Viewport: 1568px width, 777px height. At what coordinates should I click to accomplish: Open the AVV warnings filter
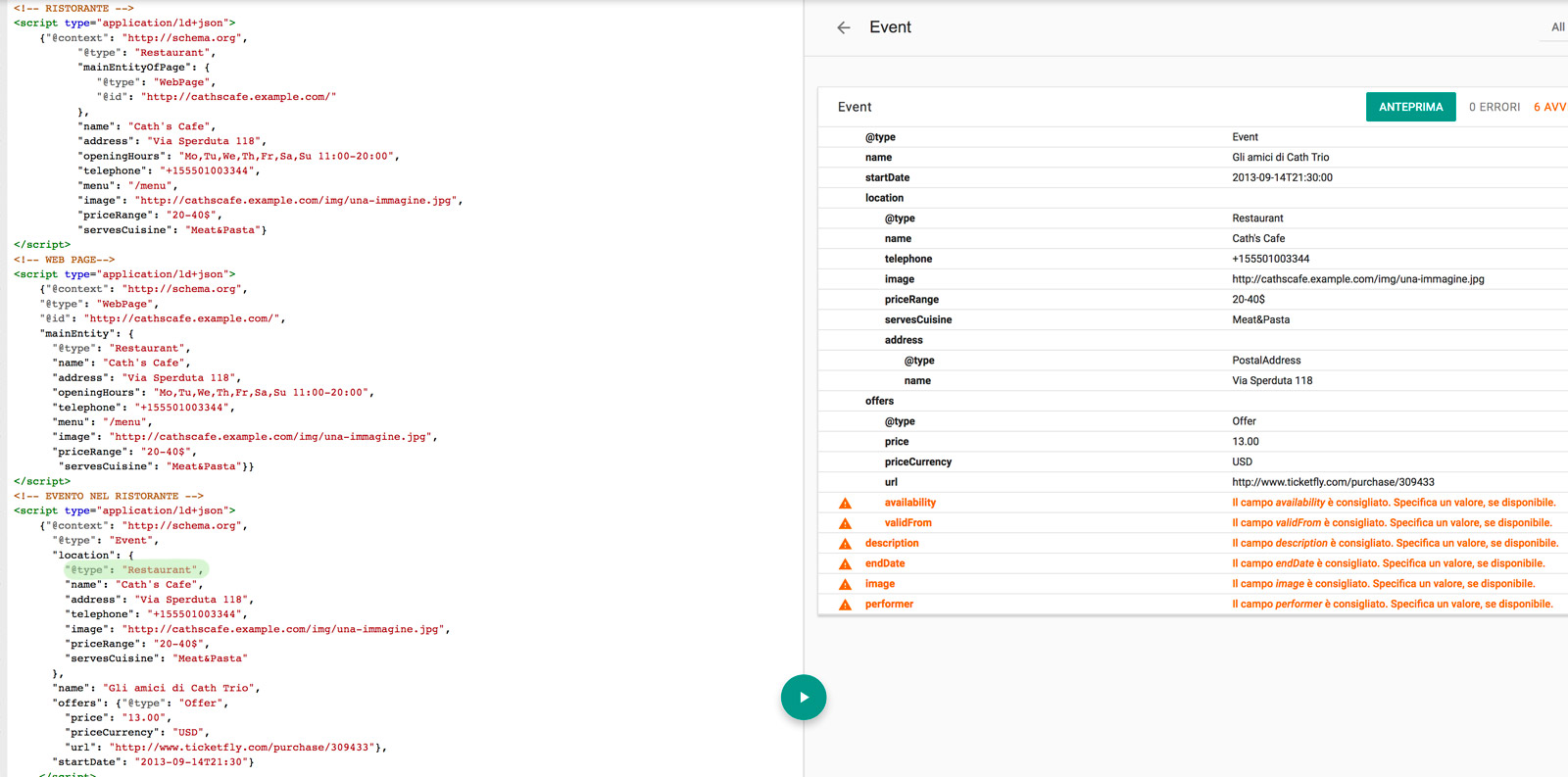[1550, 107]
